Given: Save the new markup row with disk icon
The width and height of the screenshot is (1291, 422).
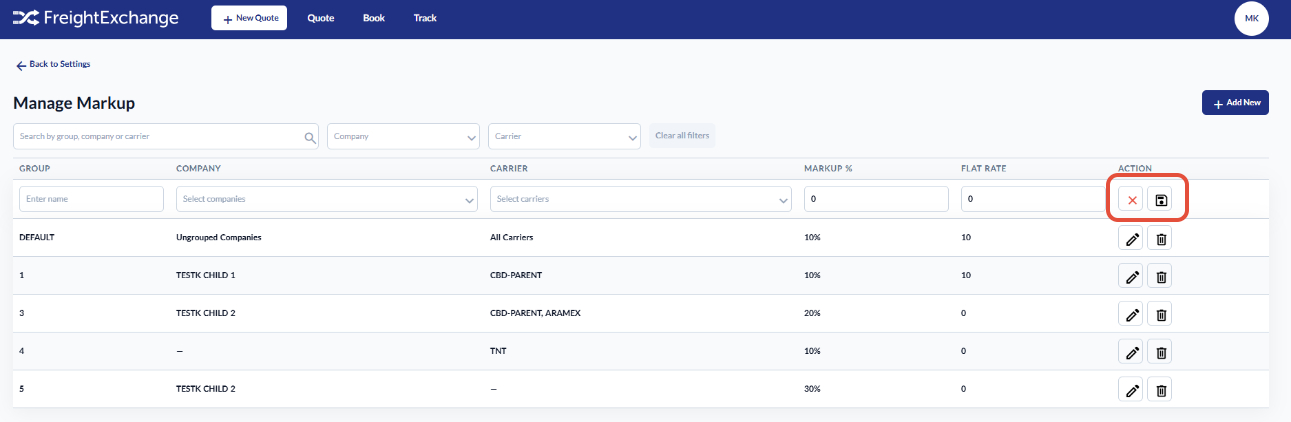Looking at the screenshot, I should click(1160, 200).
